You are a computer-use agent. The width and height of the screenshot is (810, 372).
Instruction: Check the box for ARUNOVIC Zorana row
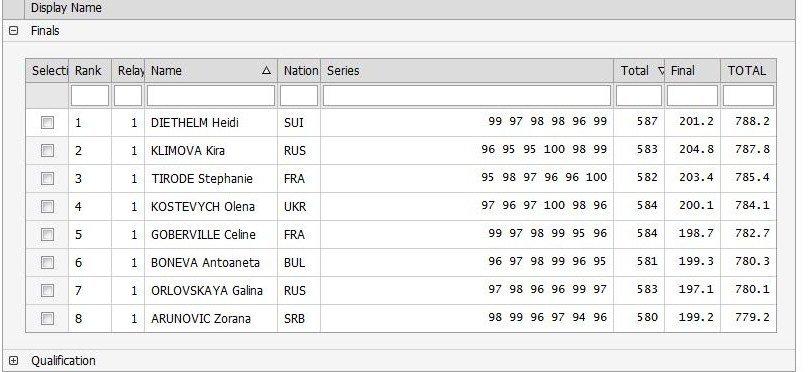(x=47, y=318)
